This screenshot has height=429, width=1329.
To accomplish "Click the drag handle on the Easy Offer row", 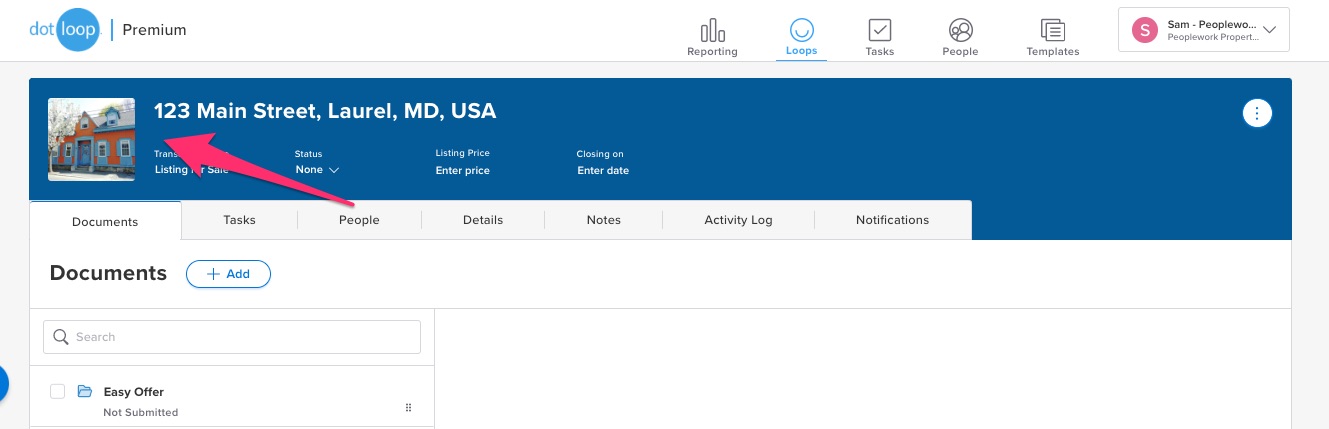I will (408, 407).
